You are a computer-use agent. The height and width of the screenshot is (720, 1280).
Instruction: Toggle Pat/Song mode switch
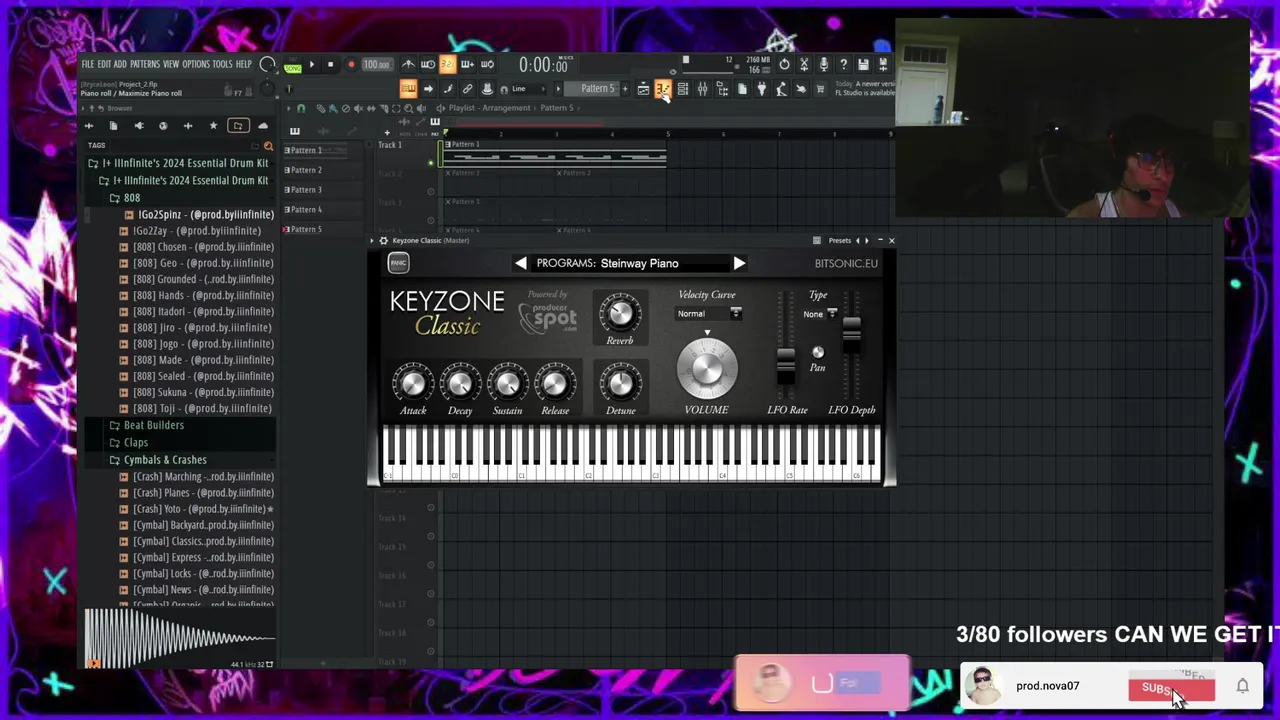coord(292,65)
